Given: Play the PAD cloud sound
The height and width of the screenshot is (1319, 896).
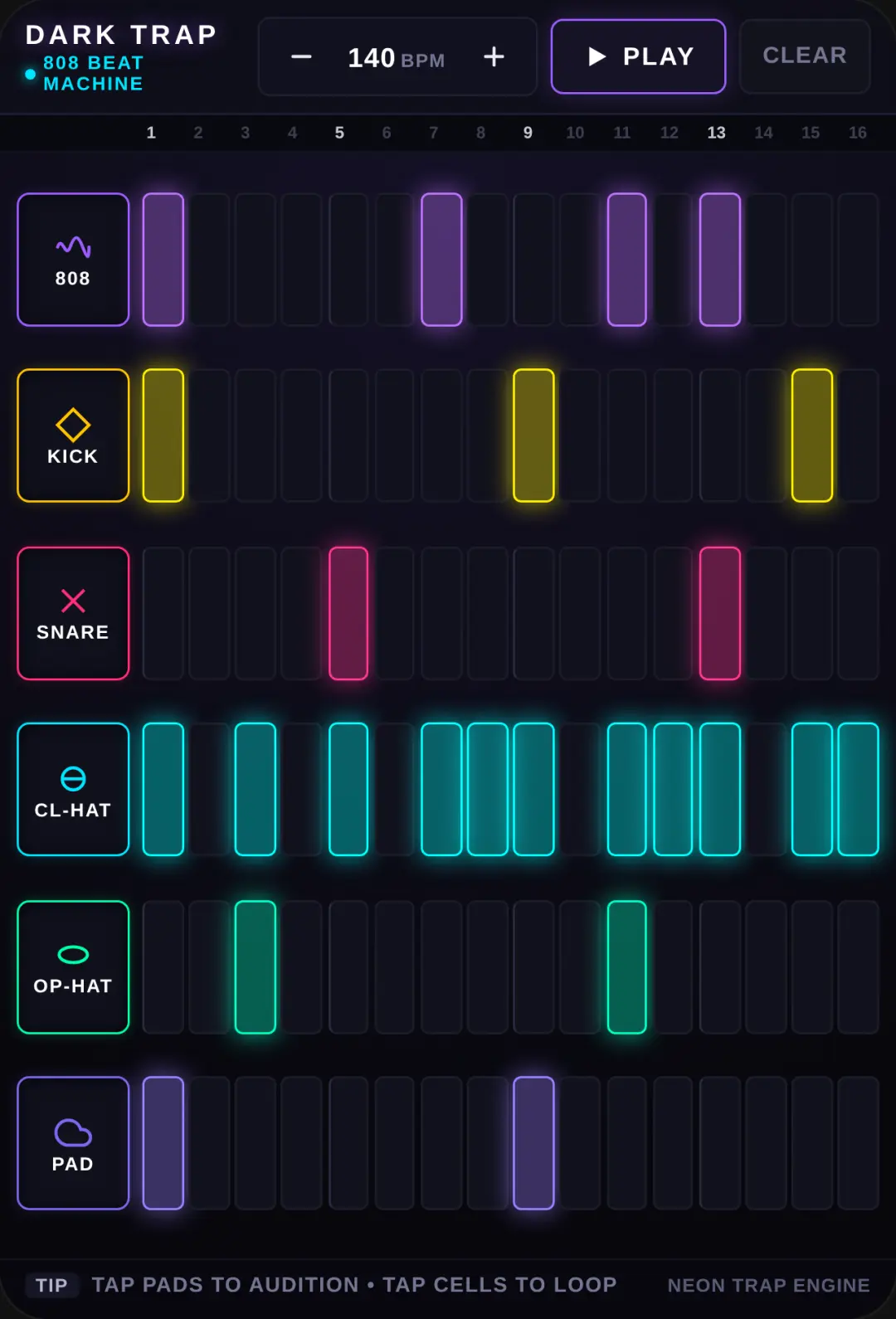Looking at the screenshot, I should 73,1142.
